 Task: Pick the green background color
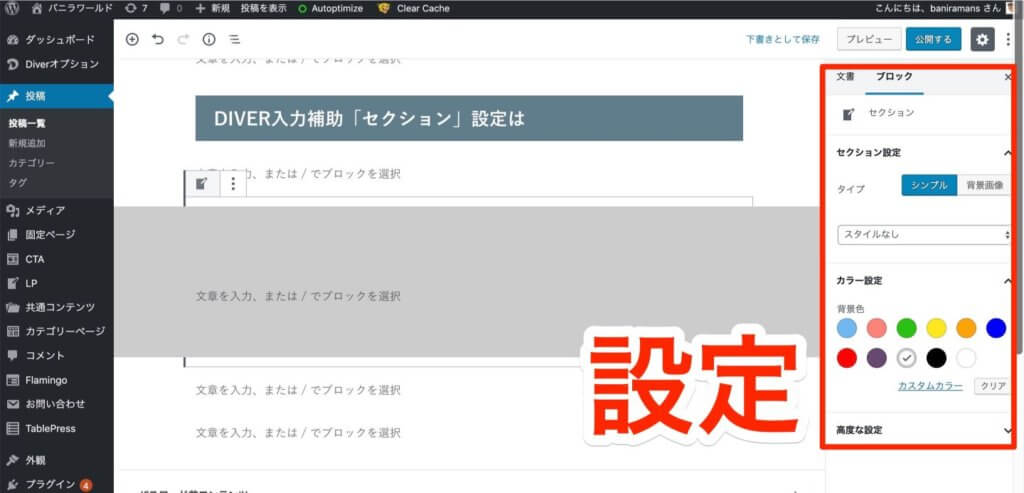tap(906, 328)
